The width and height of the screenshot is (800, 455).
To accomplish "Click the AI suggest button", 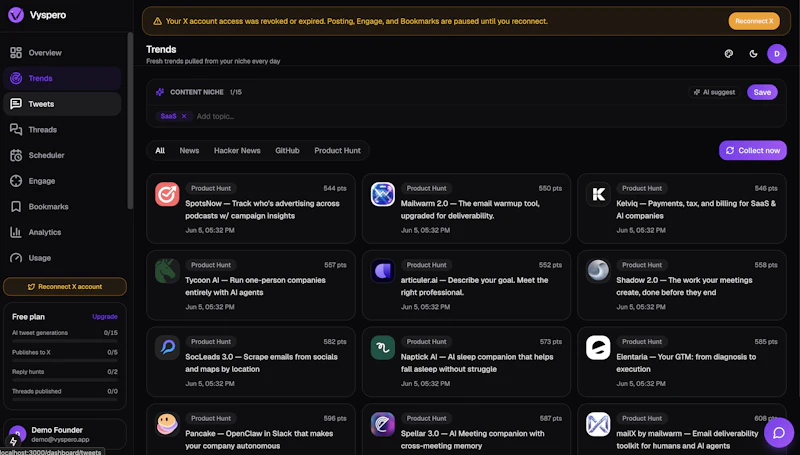I will coord(714,92).
